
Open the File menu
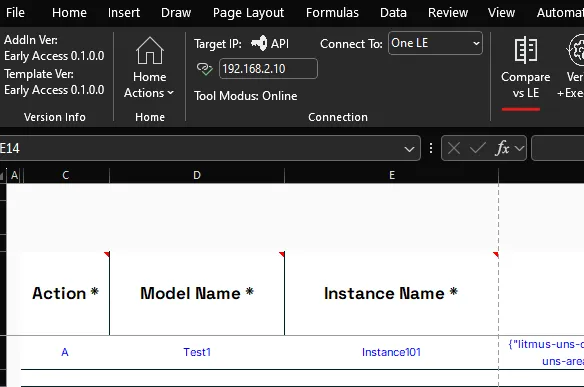pos(15,13)
